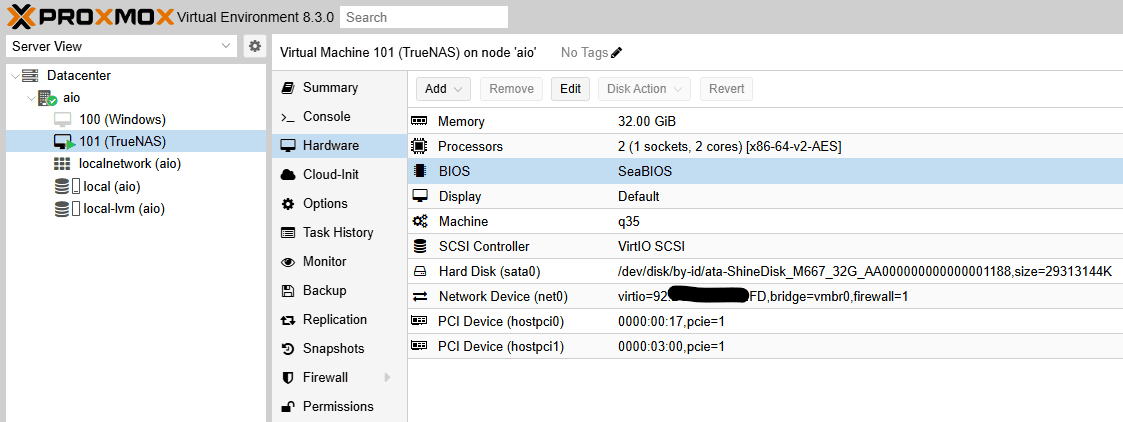
Task: Click the Proxmox logo
Action: click(90, 16)
